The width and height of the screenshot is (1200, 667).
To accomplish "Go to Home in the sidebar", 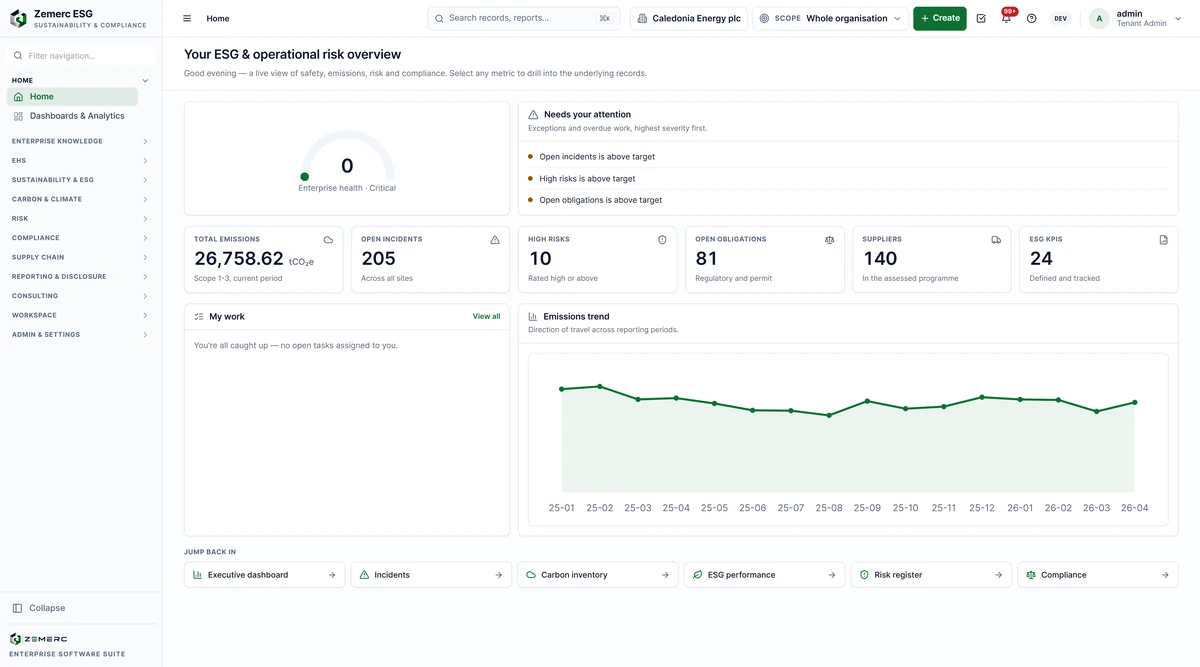I will coord(72,97).
